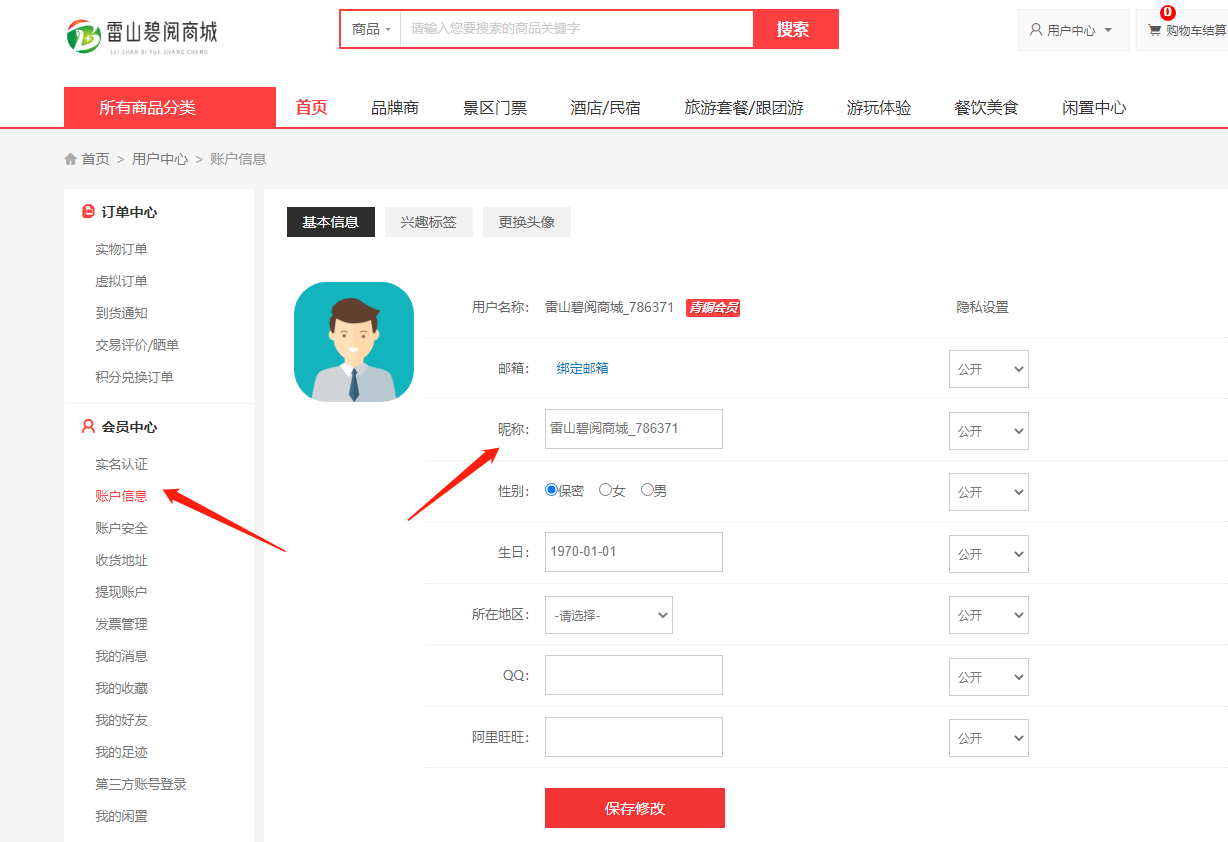Click the 会员中心 section icon
Screen dimensions: 1228x842
click(x=88, y=427)
